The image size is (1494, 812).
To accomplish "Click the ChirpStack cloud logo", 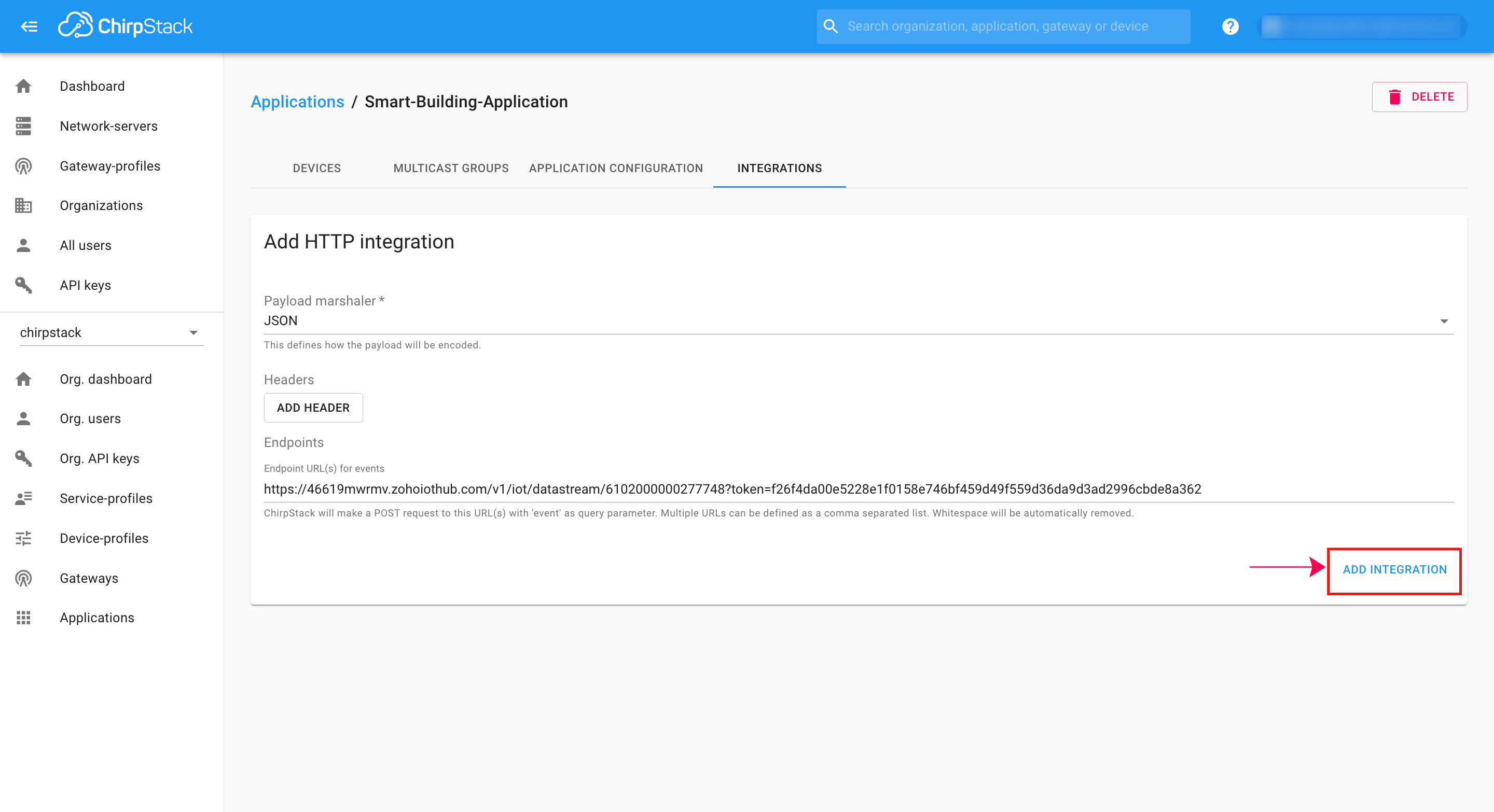I will click(x=76, y=25).
